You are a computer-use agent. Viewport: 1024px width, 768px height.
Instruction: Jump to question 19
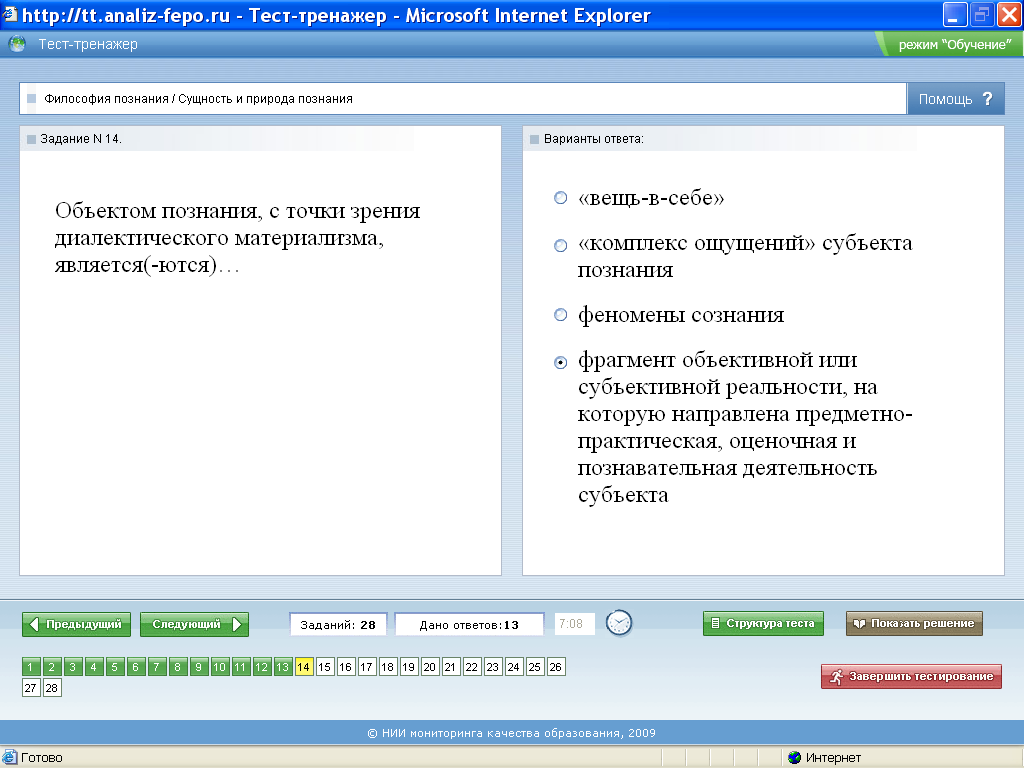[x=408, y=667]
